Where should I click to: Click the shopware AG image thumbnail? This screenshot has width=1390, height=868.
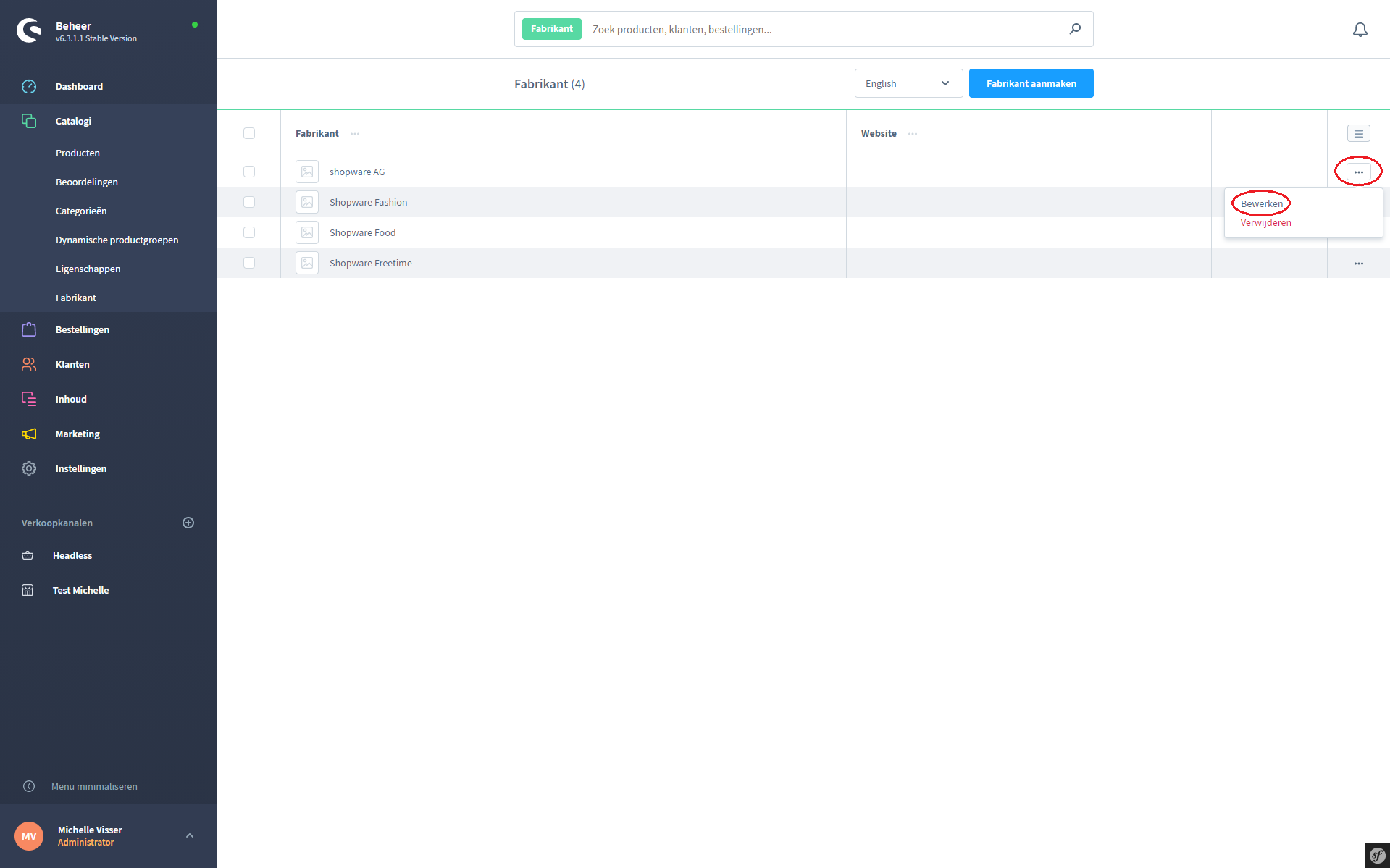(307, 172)
